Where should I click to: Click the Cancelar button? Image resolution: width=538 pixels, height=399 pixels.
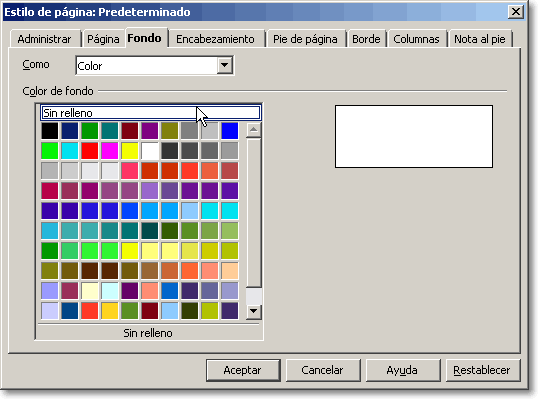[x=323, y=370]
